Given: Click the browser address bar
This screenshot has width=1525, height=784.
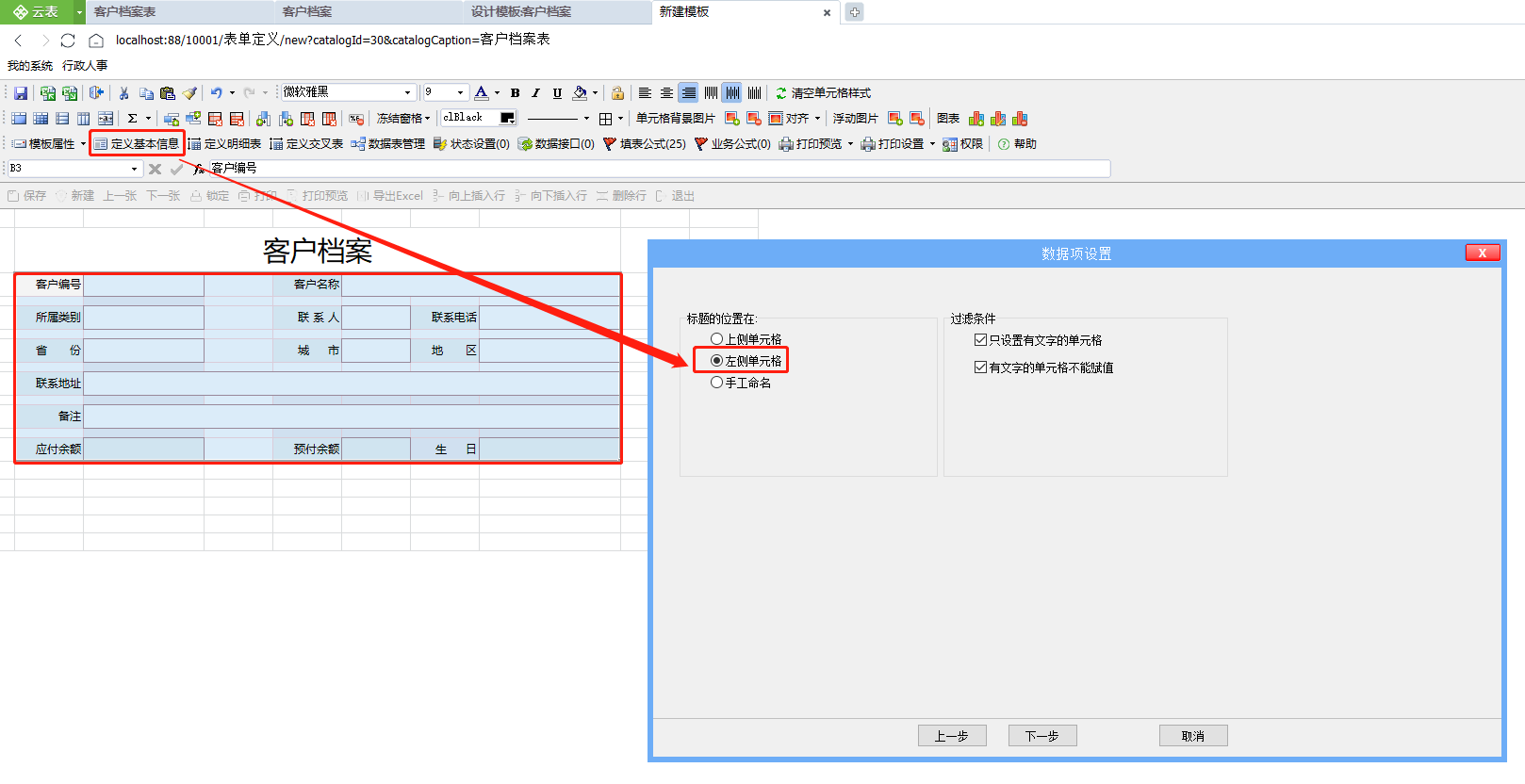Looking at the screenshot, I should (x=333, y=40).
